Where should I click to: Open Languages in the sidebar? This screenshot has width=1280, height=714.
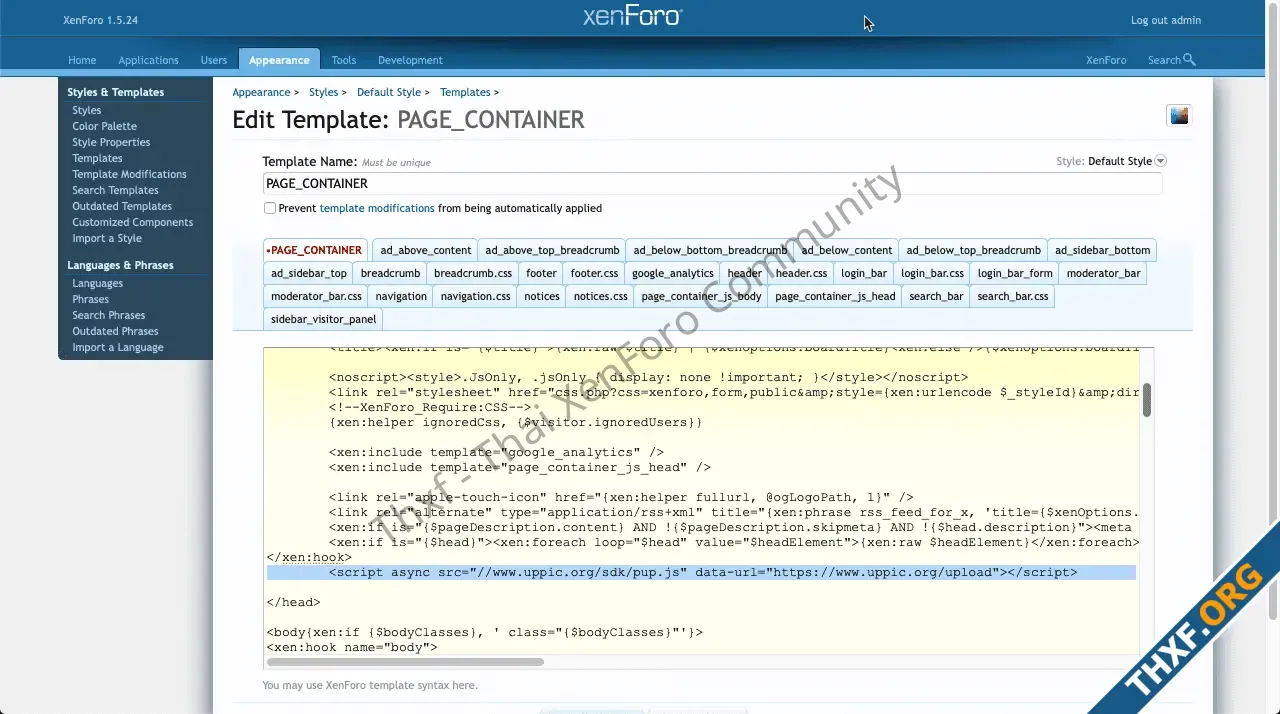[x=97, y=283]
